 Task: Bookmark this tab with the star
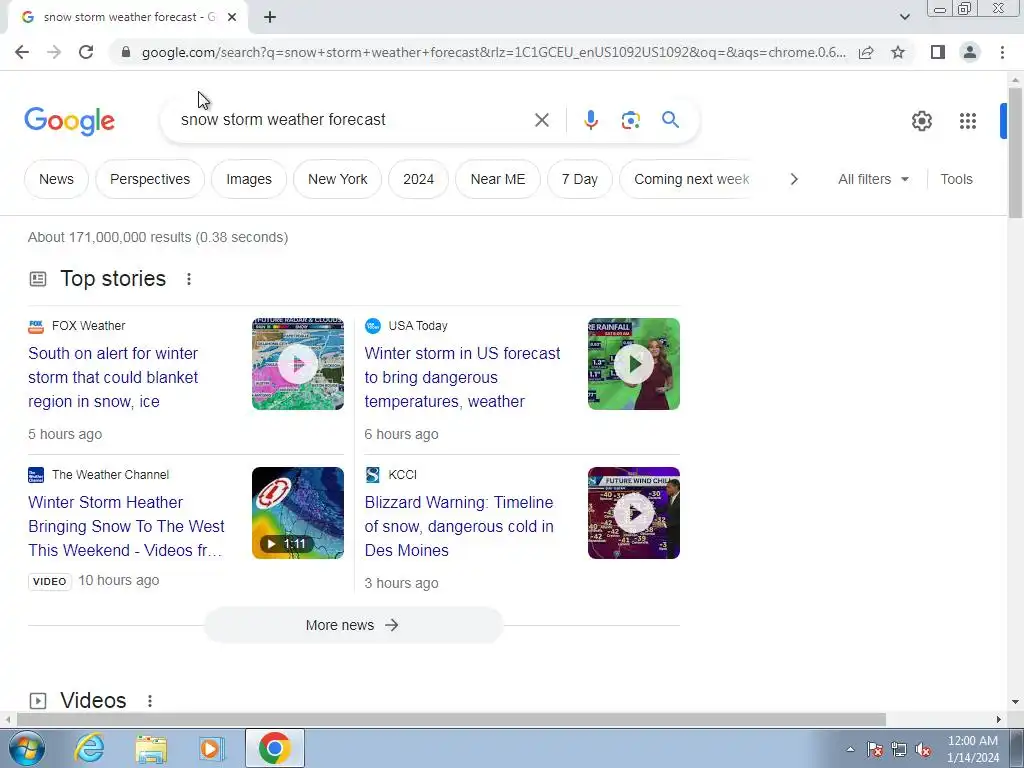898,52
